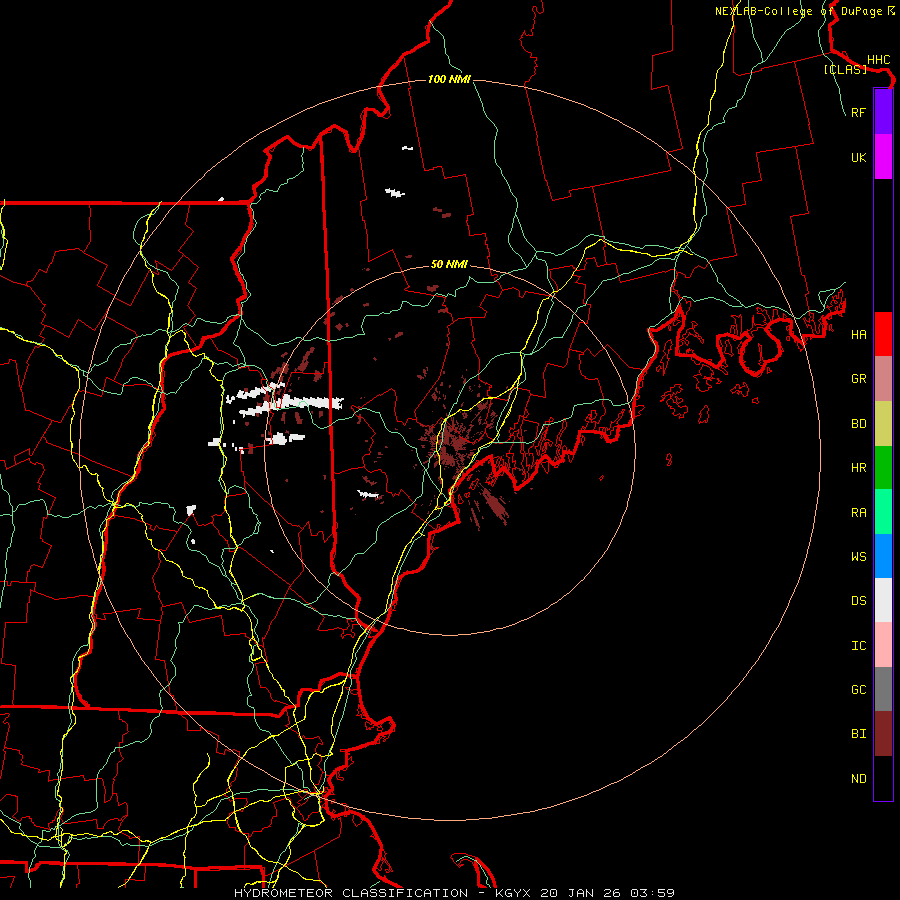
Task: Click the HA red legend swatch
Action: [x=883, y=334]
